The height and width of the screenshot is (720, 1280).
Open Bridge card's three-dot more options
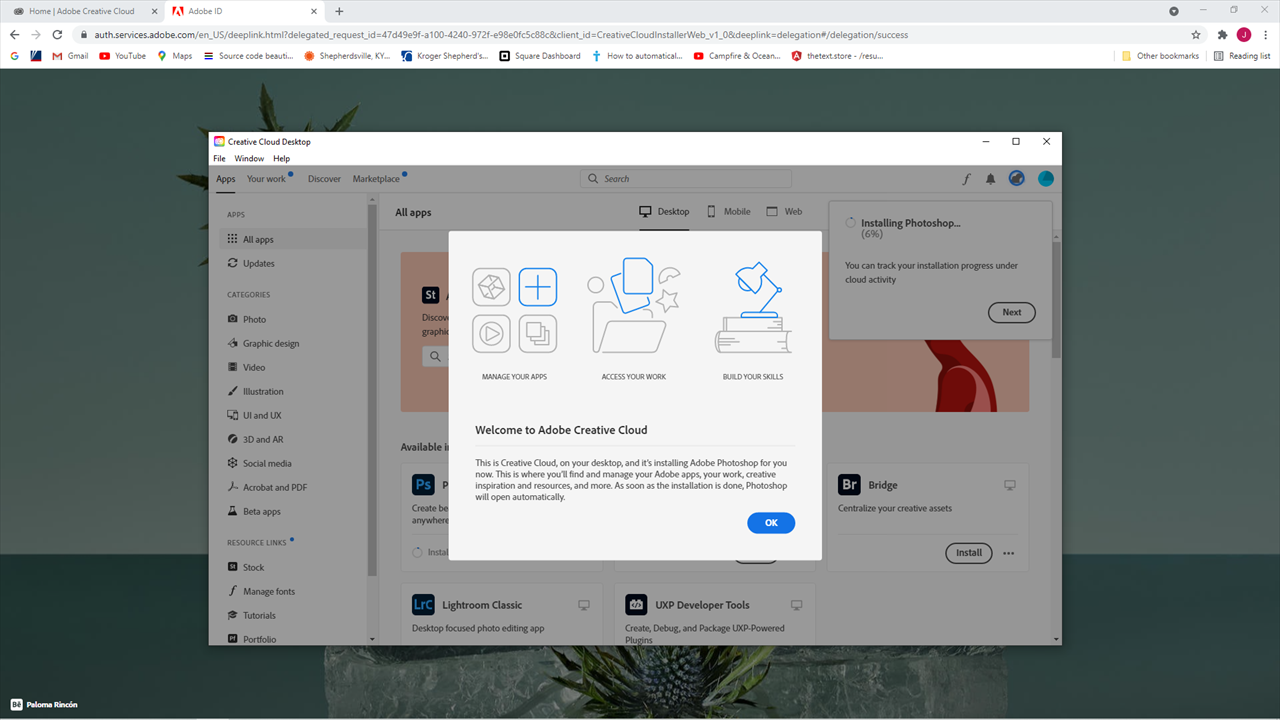pos(1008,553)
